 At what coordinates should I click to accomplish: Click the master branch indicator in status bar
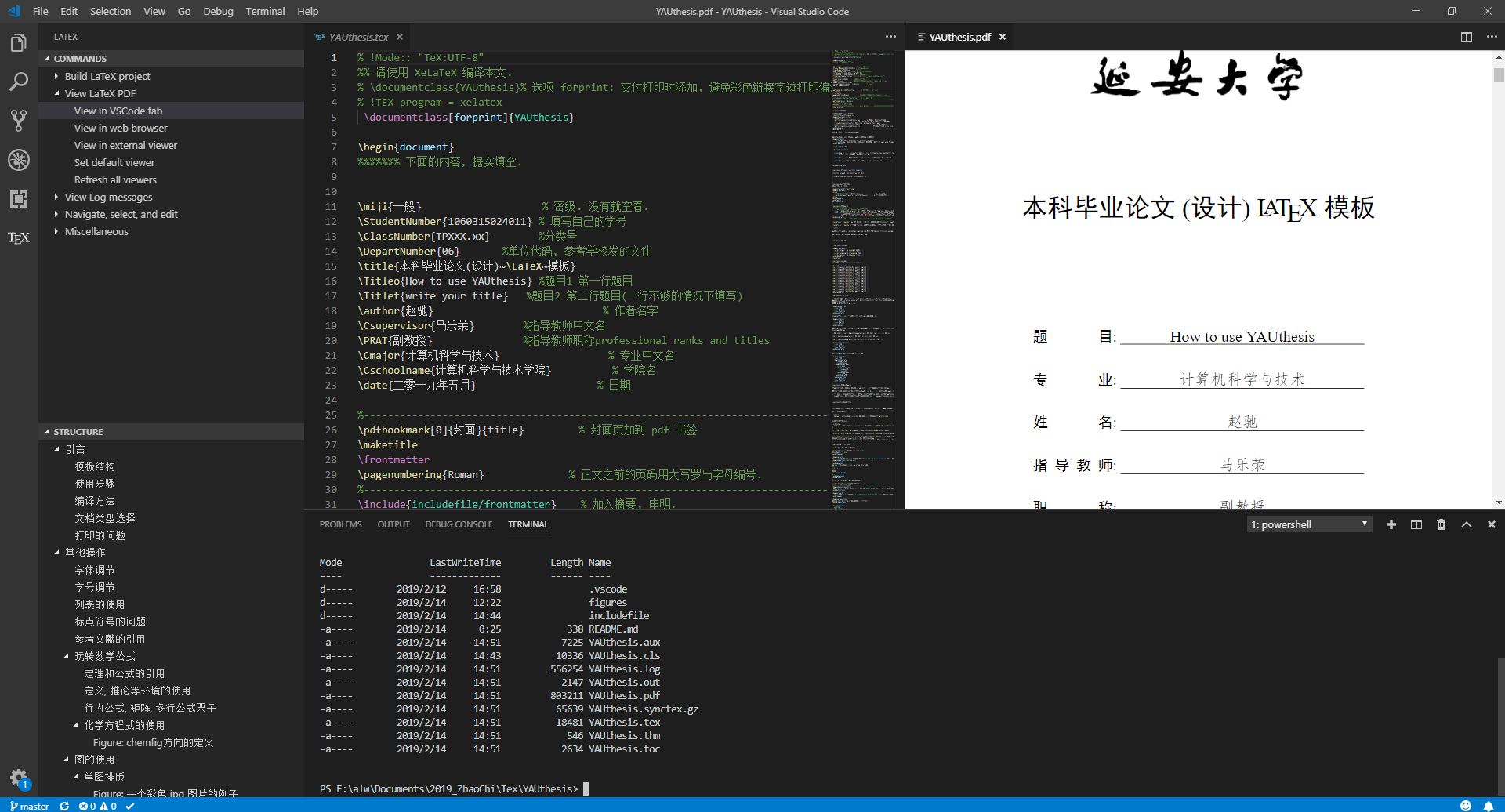29,806
